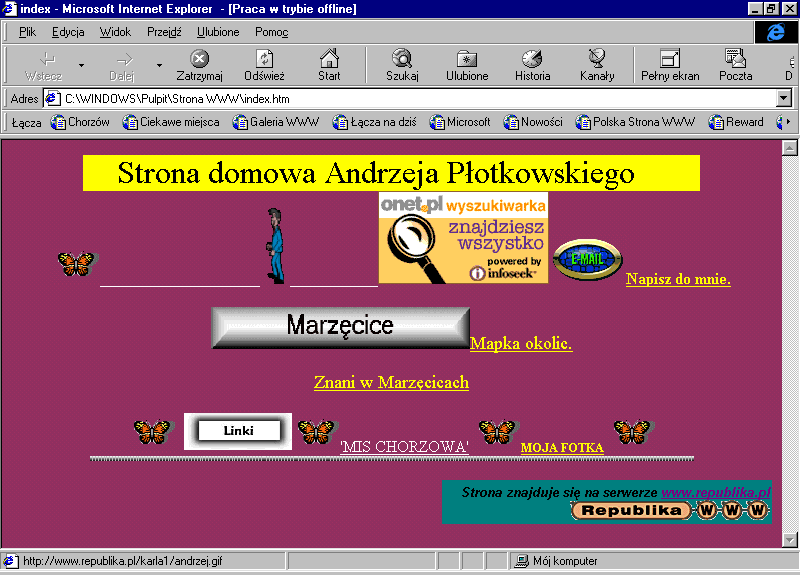Click the Zatrzymaj (Stop) toolbar icon
This screenshot has width=800, height=575.
click(199, 65)
